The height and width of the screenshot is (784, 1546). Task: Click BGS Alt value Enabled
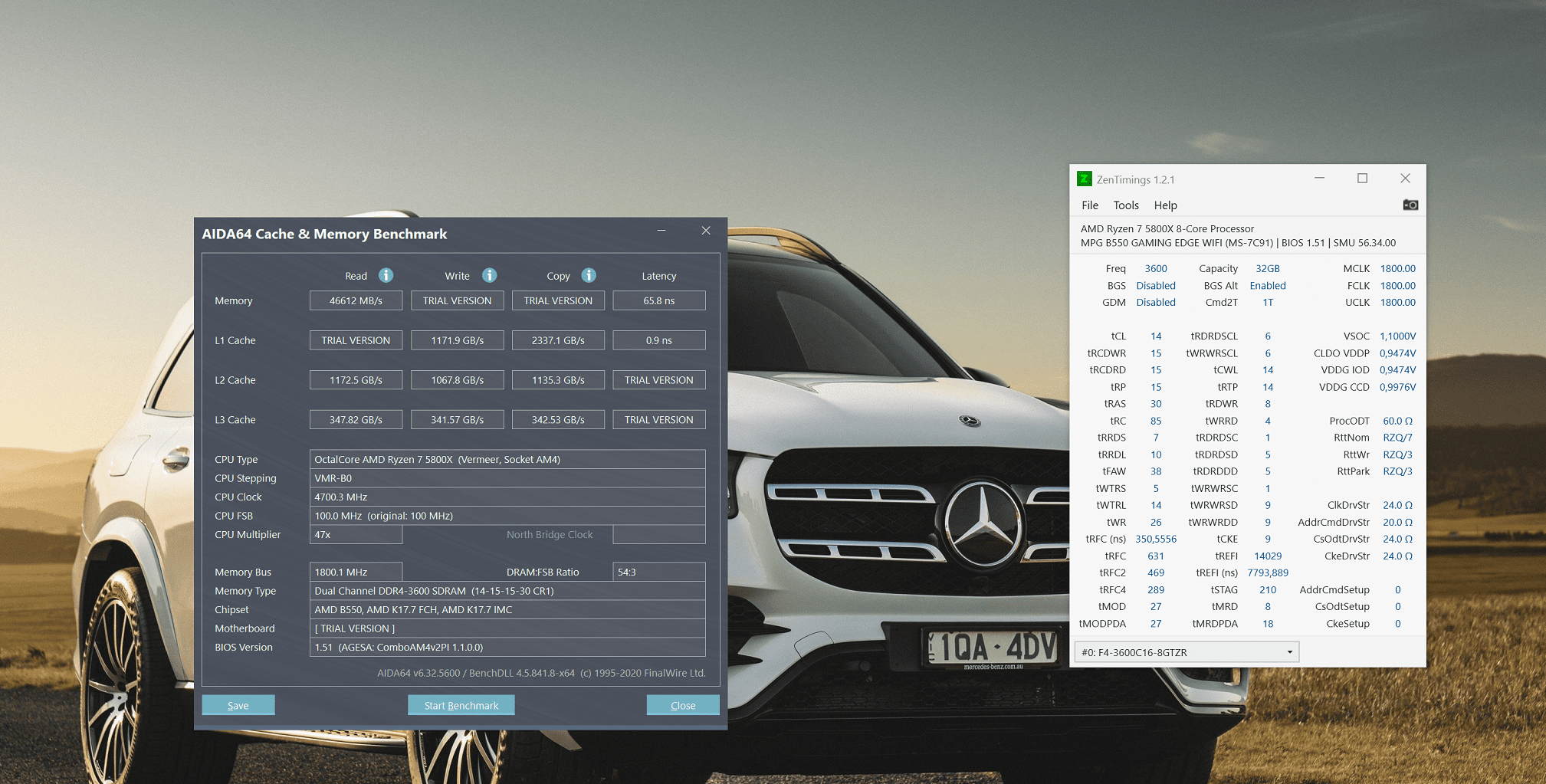pyautogui.click(x=1268, y=285)
